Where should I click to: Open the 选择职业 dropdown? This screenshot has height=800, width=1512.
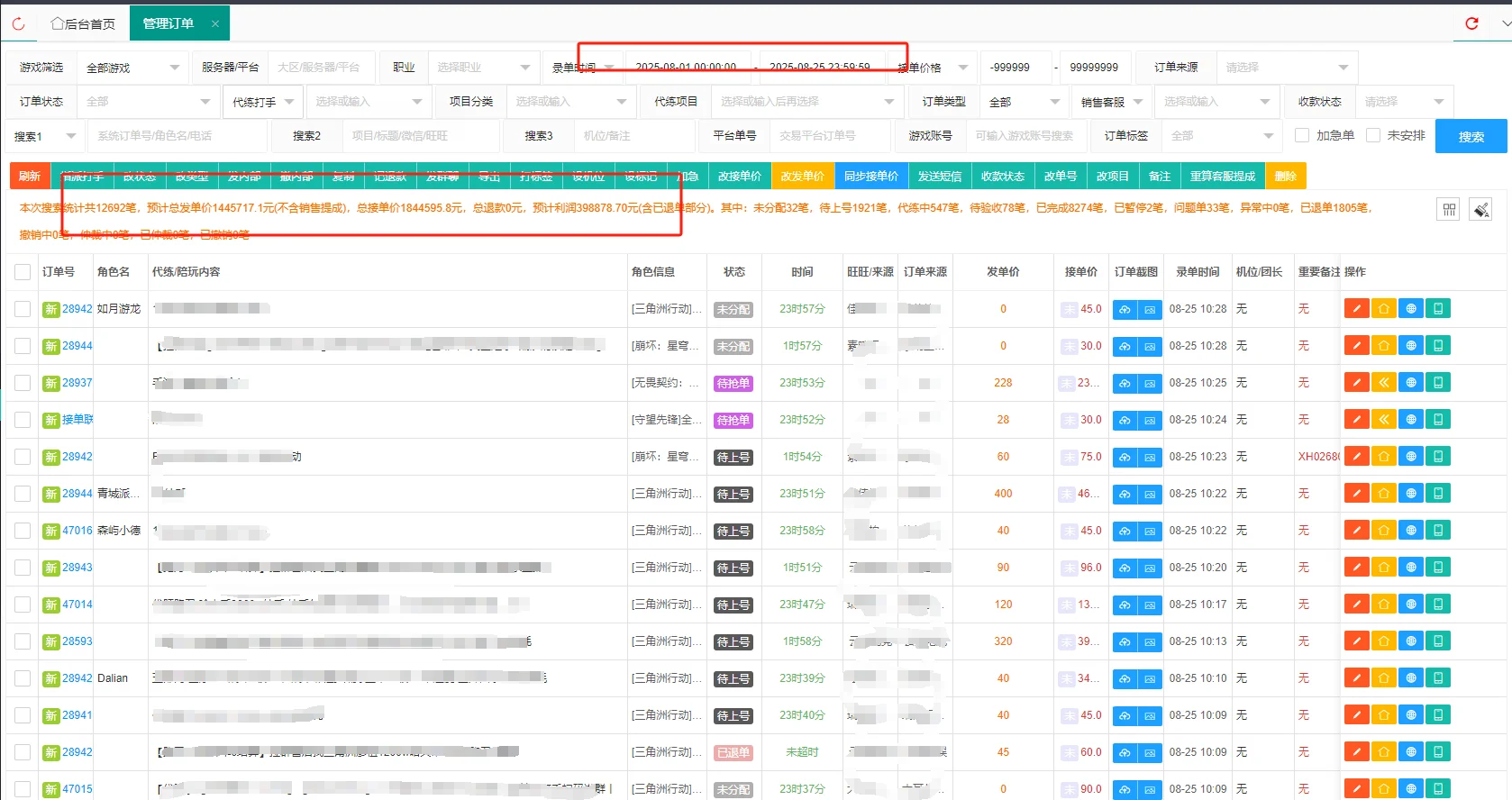coord(484,68)
